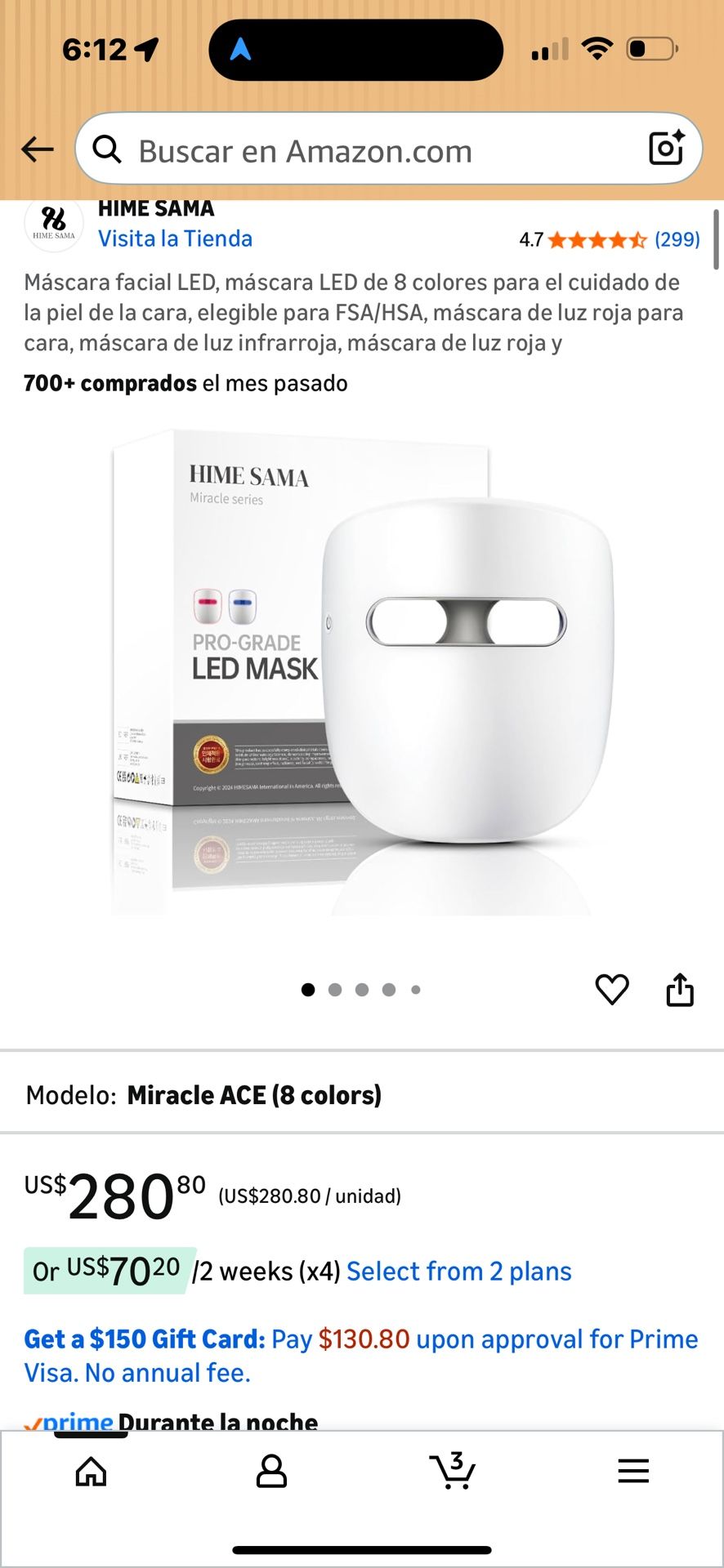Image resolution: width=724 pixels, height=1568 pixels.
Task: Open account profile tab
Action: (x=271, y=1471)
